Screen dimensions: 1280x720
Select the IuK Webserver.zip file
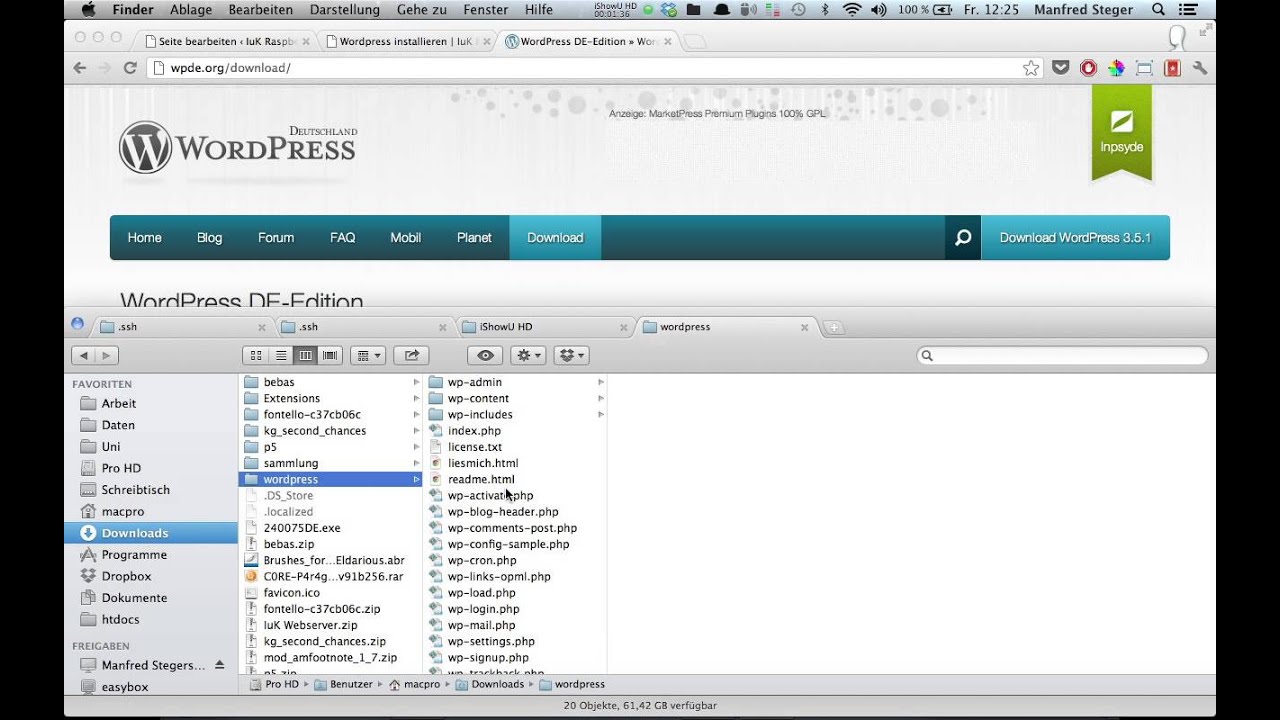(310, 625)
